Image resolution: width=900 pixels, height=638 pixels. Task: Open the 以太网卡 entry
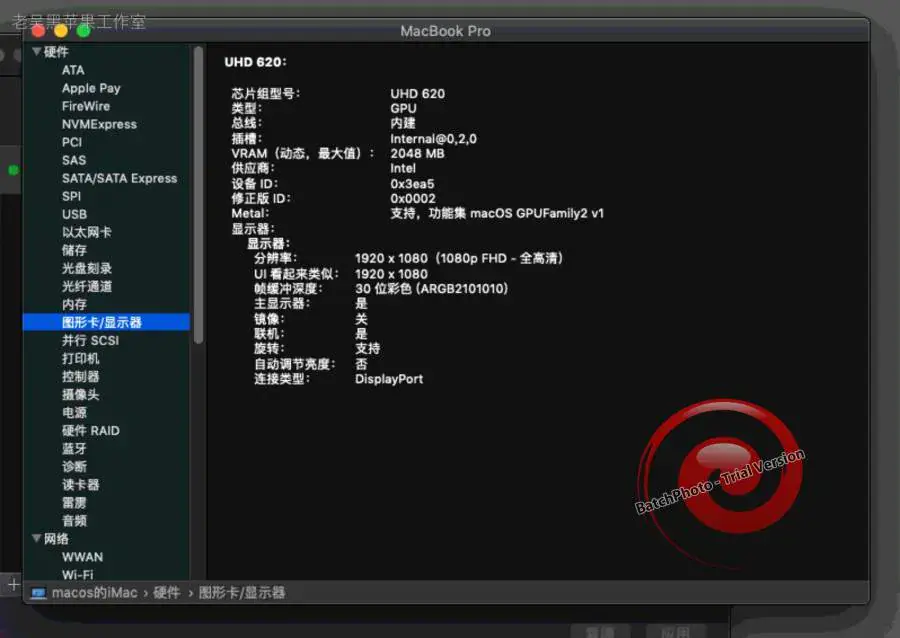(x=87, y=232)
